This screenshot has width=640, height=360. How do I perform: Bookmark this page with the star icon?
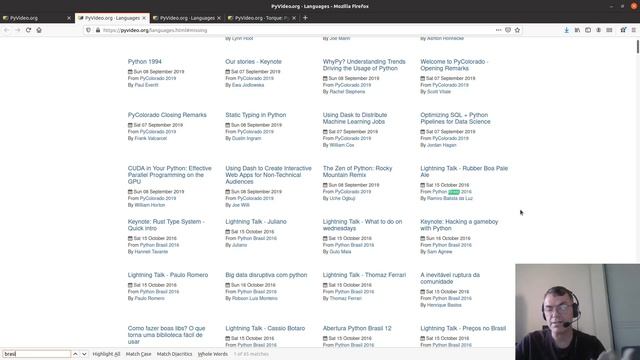(x=518, y=30)
